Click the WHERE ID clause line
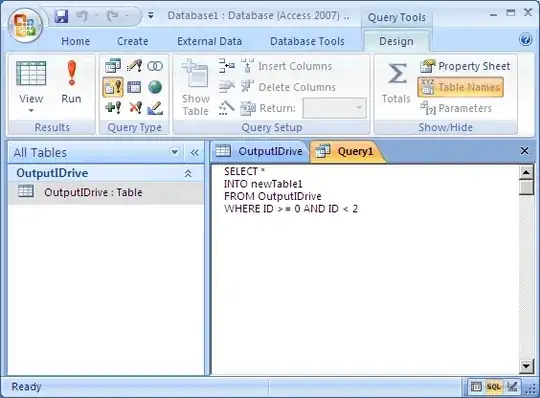 291,209
